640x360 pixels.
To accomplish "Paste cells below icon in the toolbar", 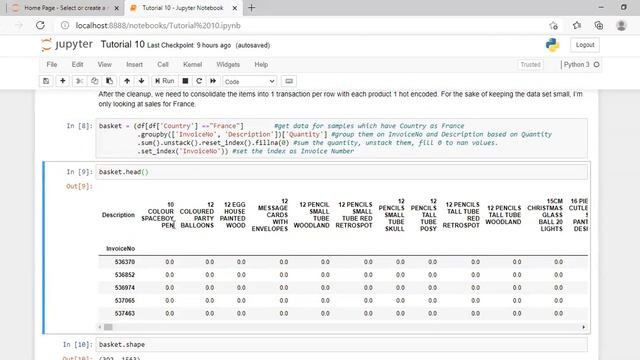I will coord(109,81).
